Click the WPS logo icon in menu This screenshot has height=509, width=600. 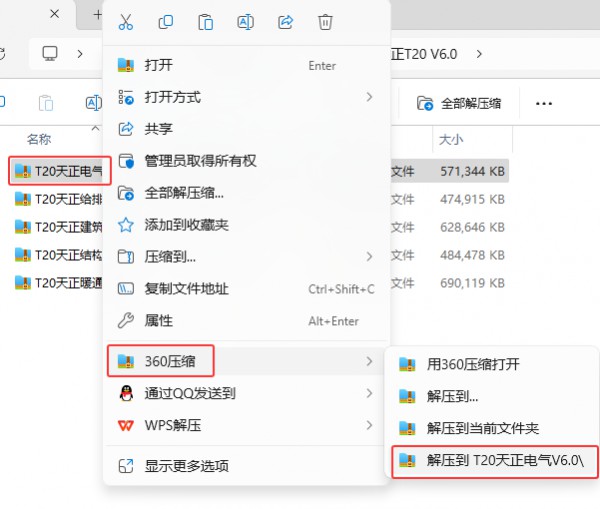[126, 425]
